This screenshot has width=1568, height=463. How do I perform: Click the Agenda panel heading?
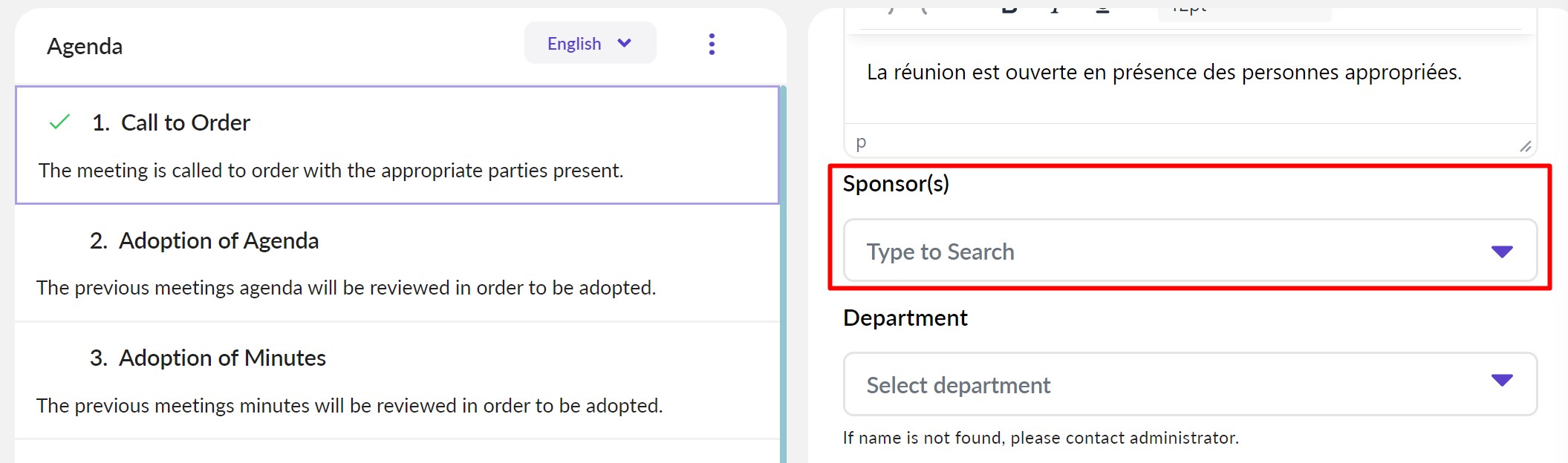click(x=85, y=47)
